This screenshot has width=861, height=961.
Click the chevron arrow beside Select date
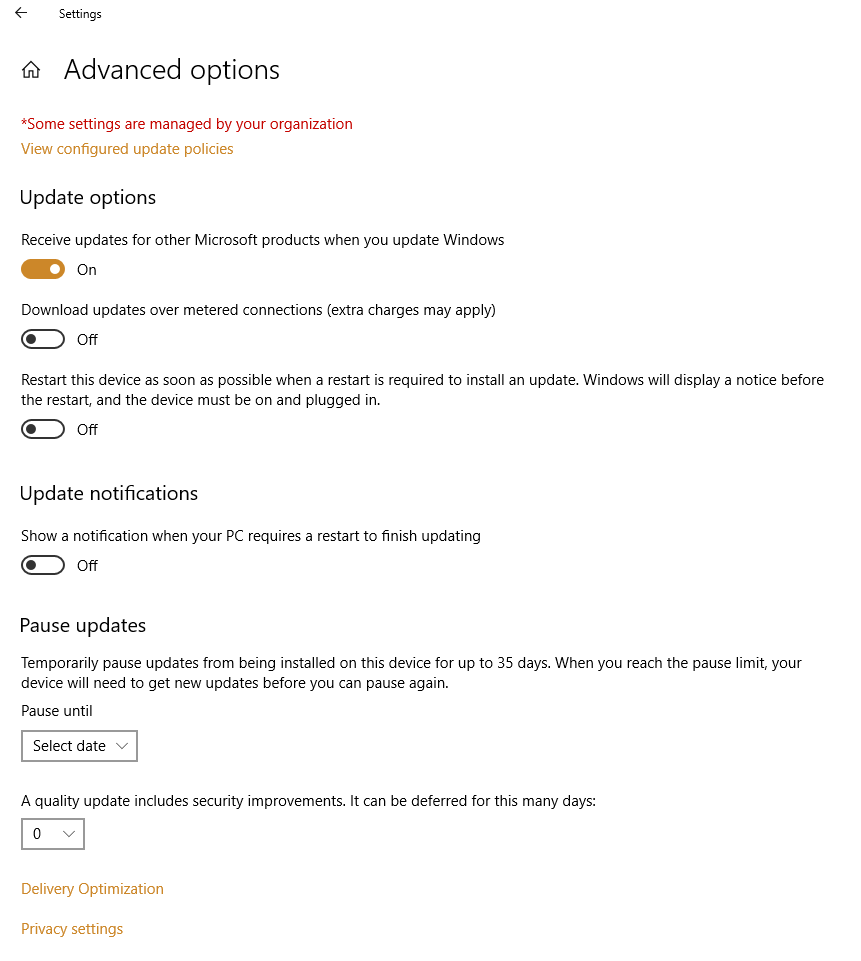(x=122, y=746)
